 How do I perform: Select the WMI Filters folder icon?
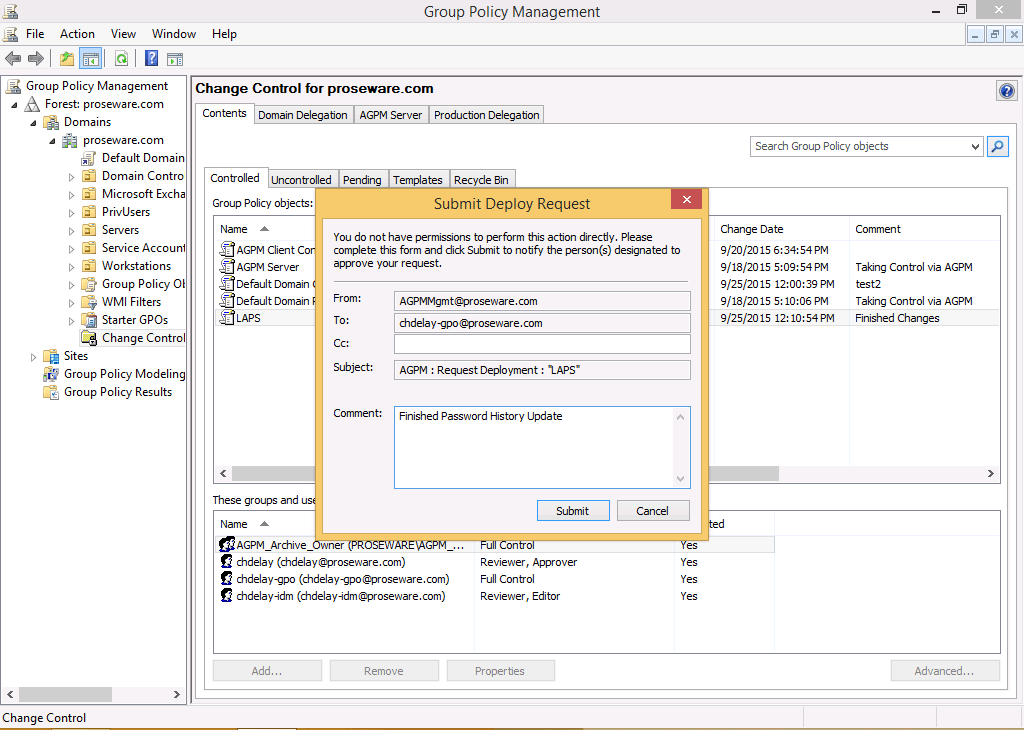click(x=89, y=302)
